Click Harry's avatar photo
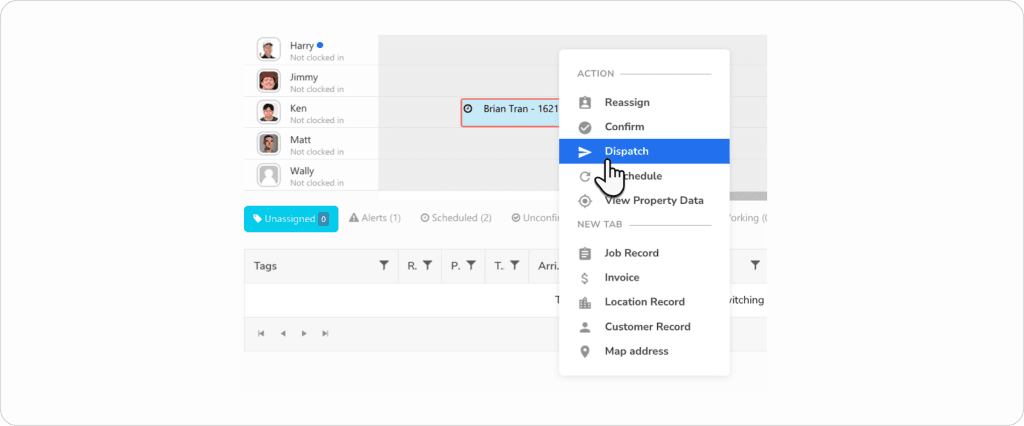 [x=268, y=50]
